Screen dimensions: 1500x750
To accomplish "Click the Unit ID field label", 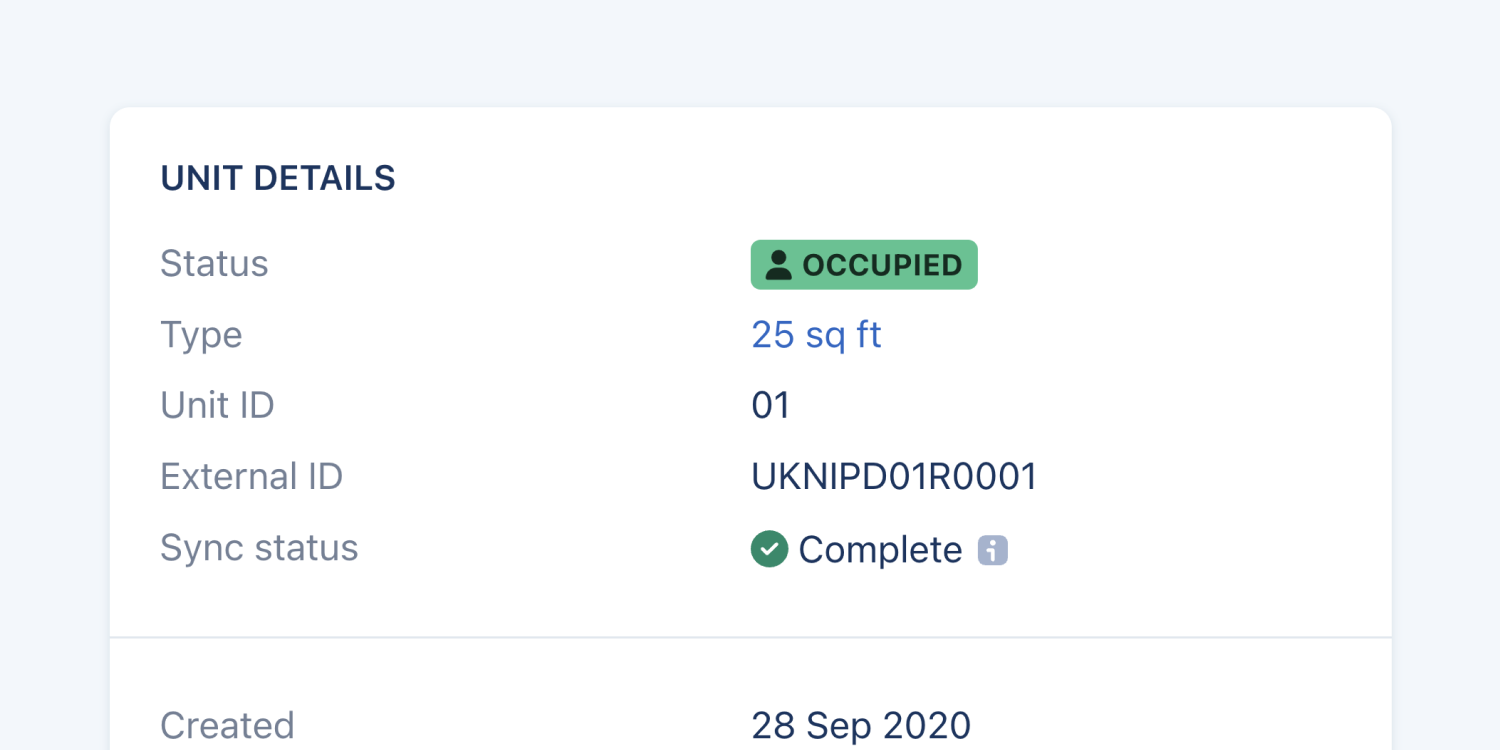I will [217, 406].
